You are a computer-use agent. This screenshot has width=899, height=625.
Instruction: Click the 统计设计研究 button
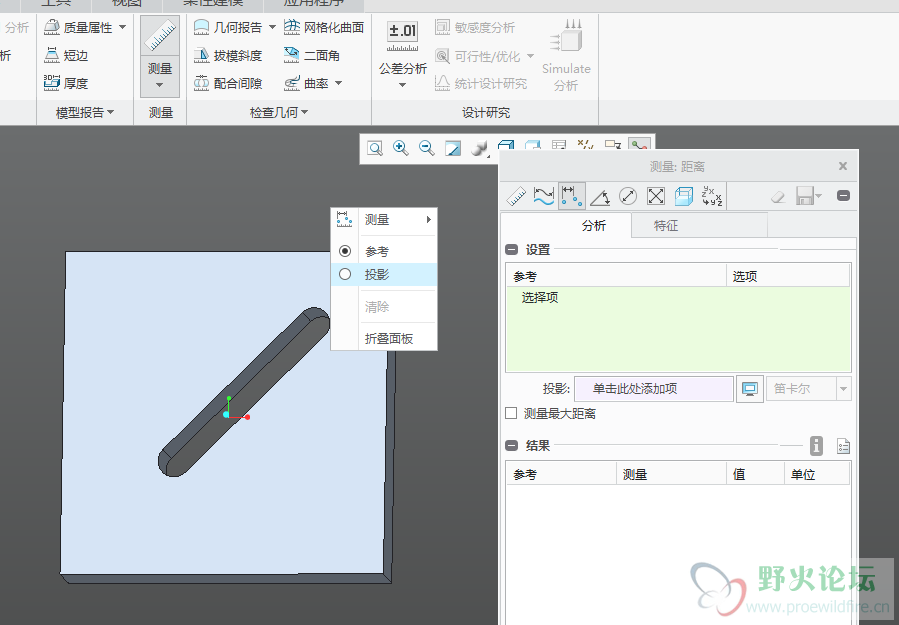(480, 84)
